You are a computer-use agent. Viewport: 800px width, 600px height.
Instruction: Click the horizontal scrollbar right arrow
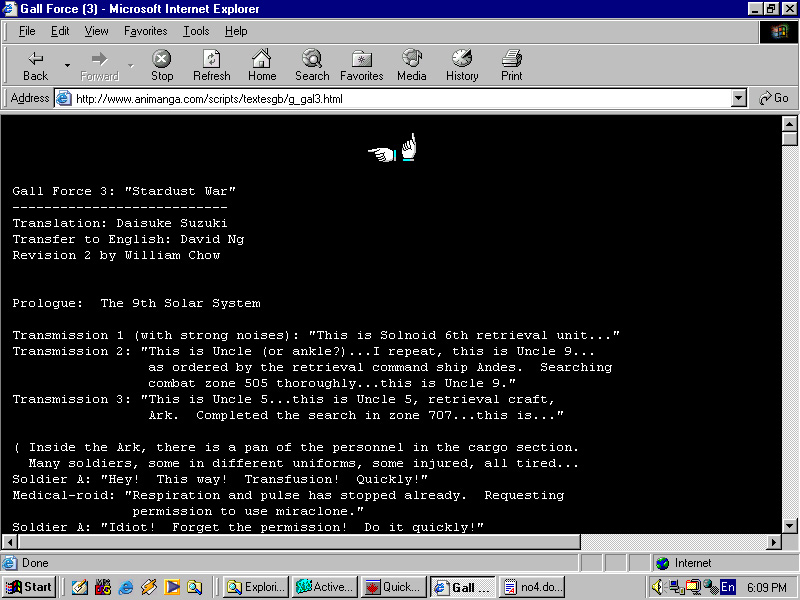click(x=774, y=542)
